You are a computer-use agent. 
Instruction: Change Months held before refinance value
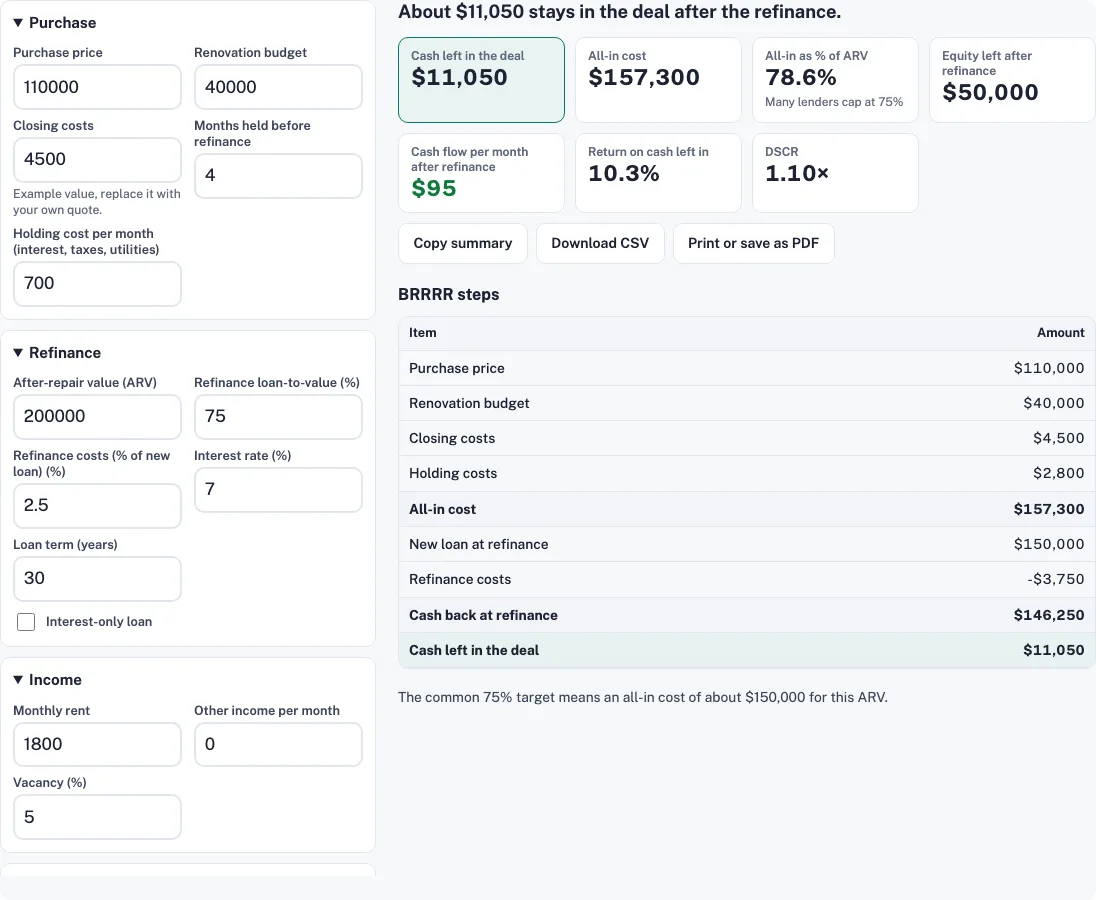point(278,175)
